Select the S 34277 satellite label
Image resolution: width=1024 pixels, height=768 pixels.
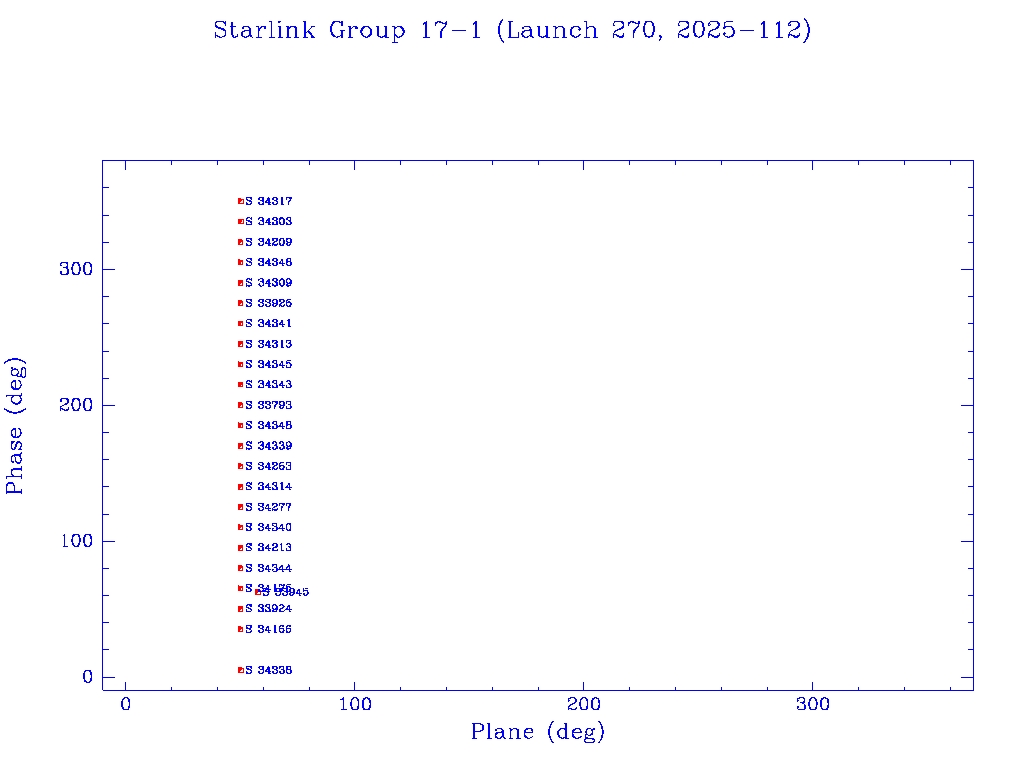(269, 507)
